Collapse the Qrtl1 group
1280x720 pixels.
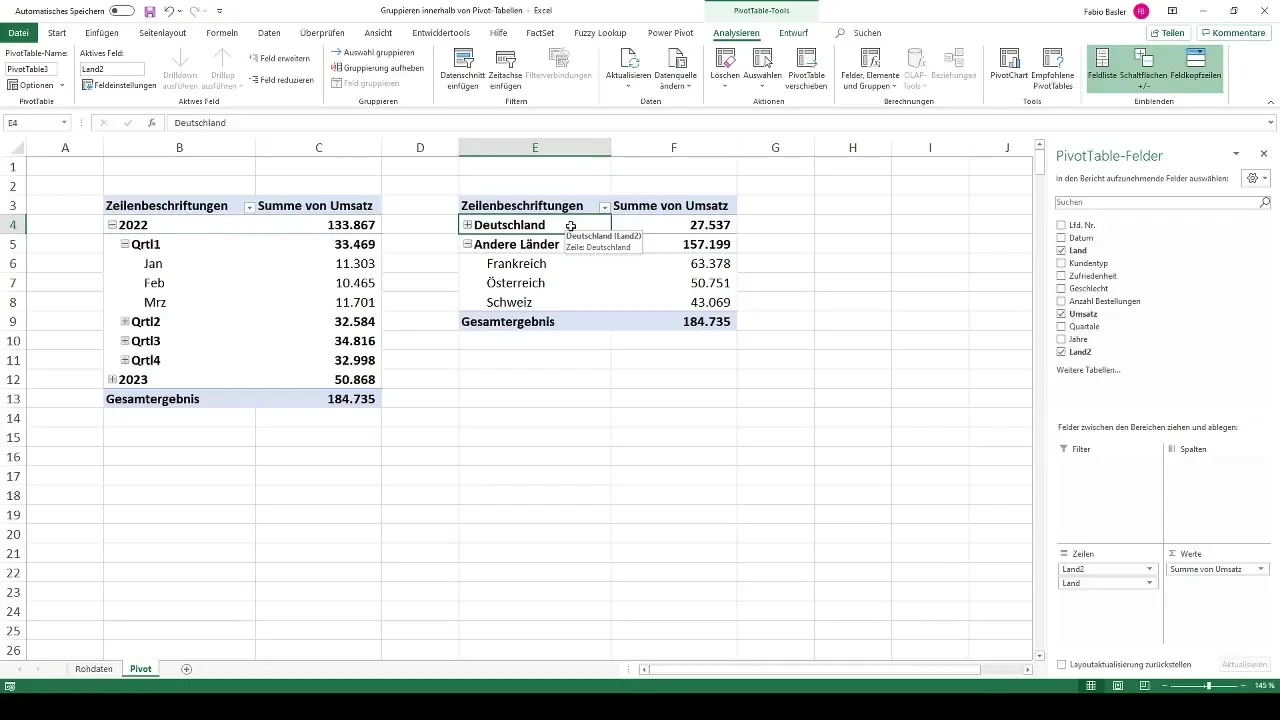pos(125,244)
